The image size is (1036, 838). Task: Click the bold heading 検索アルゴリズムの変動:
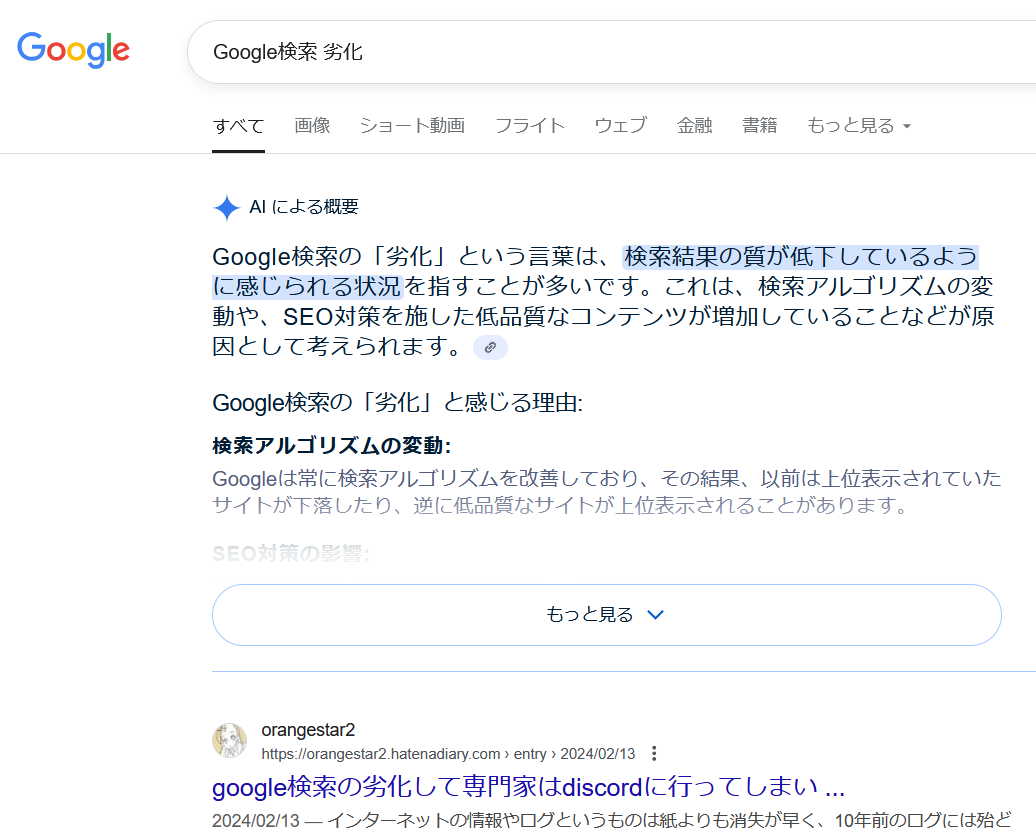click(332, 446)
